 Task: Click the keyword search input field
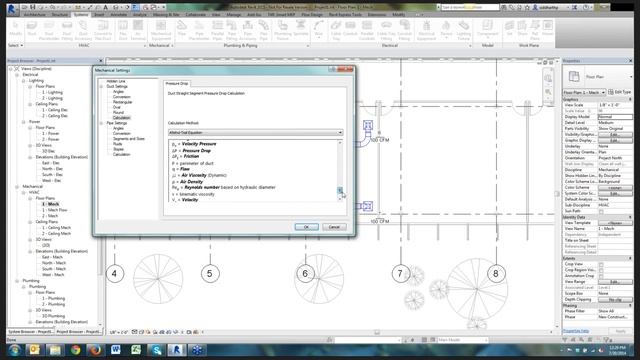point(470,7)
